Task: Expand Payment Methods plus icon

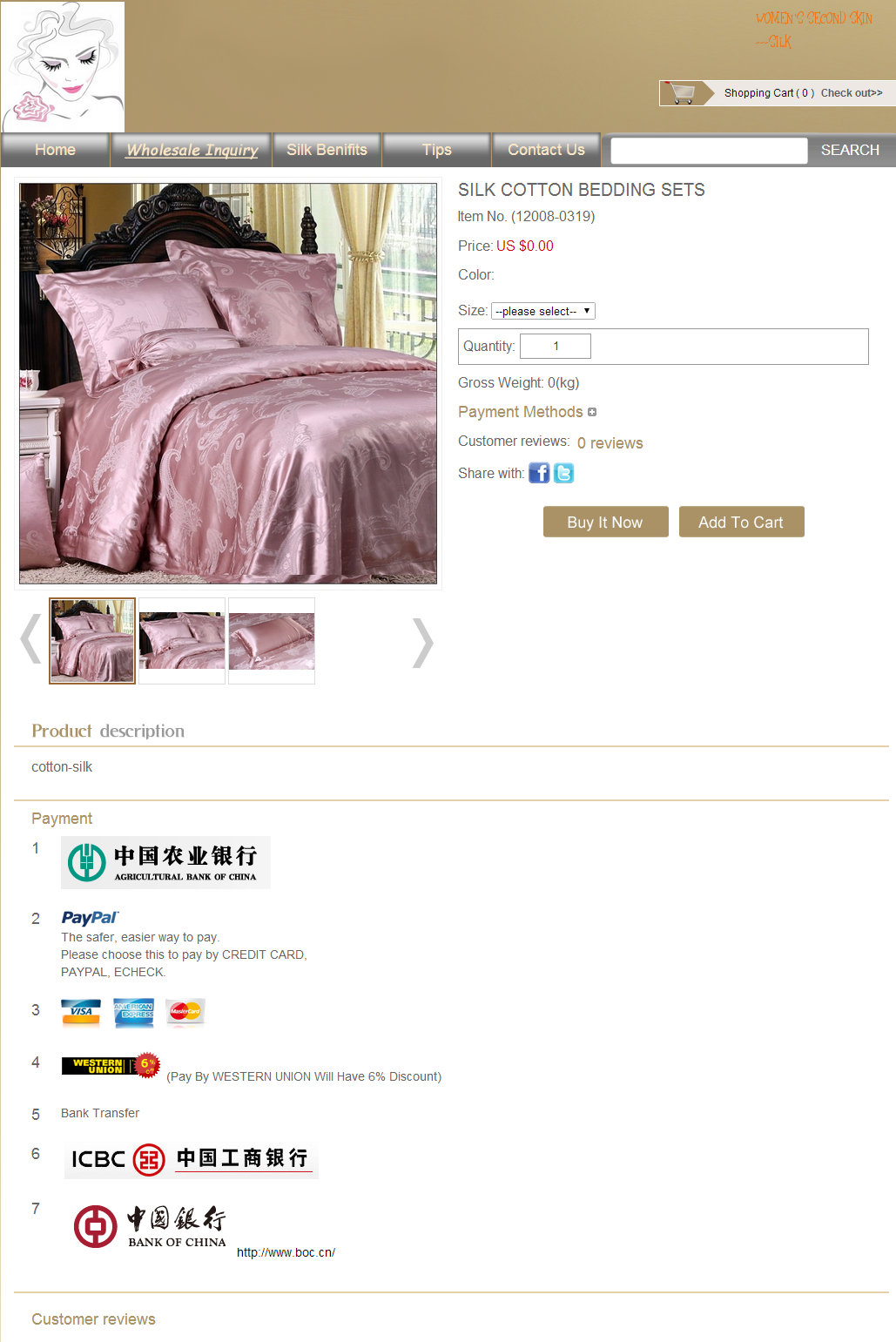Action: (592, 412)
